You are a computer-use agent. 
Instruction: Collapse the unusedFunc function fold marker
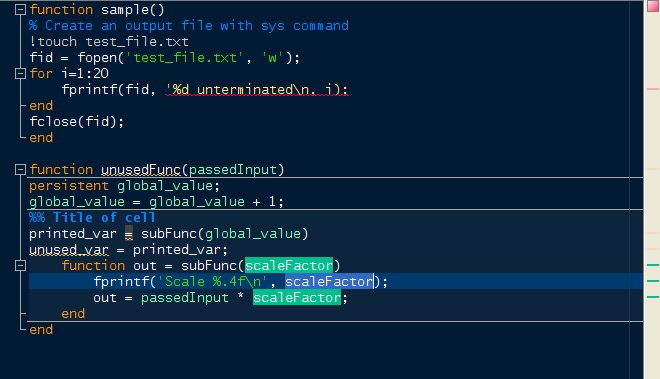coord(20,170)
